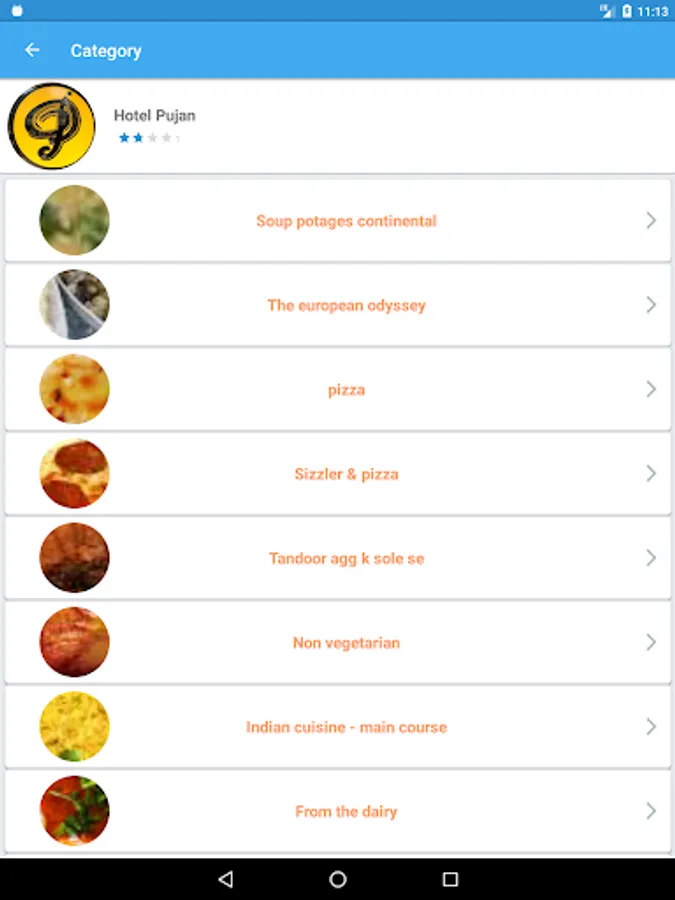Open the Non vegetarian category

[x=346, y=643]
